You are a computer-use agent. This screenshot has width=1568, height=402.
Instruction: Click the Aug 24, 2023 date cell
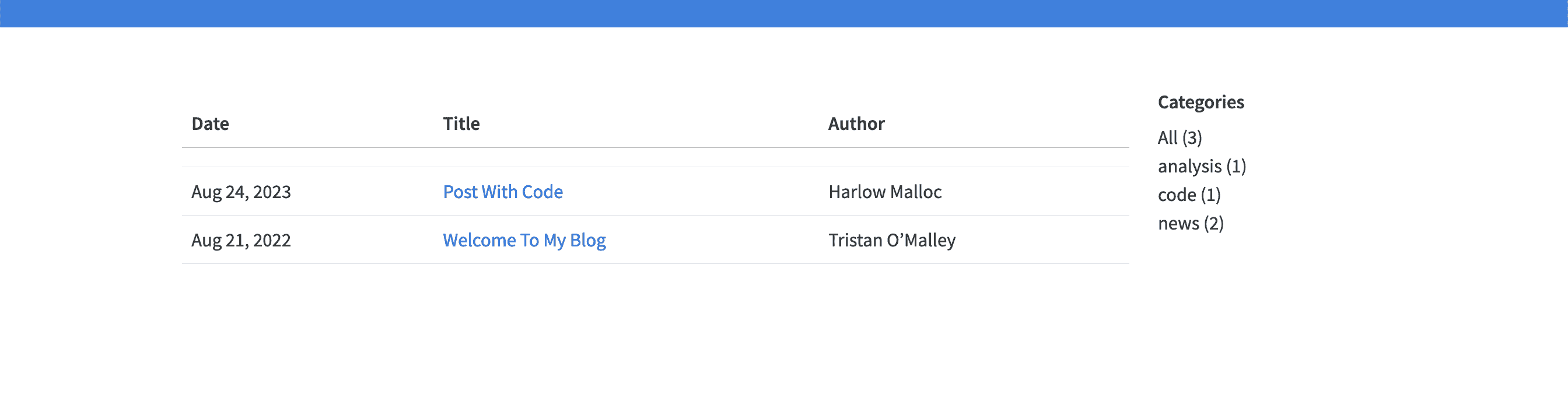pyautogui.click(x=241, y=192)
